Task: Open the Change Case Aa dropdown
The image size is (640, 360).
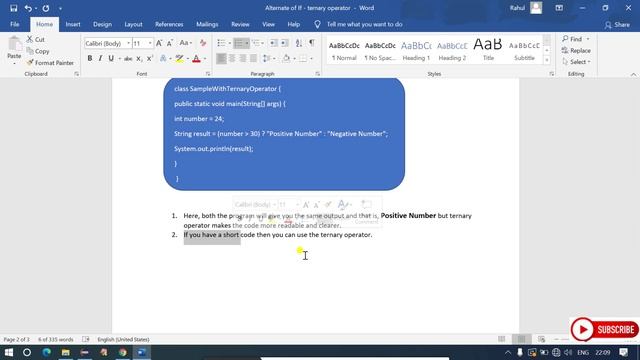Action: [186, 43]
